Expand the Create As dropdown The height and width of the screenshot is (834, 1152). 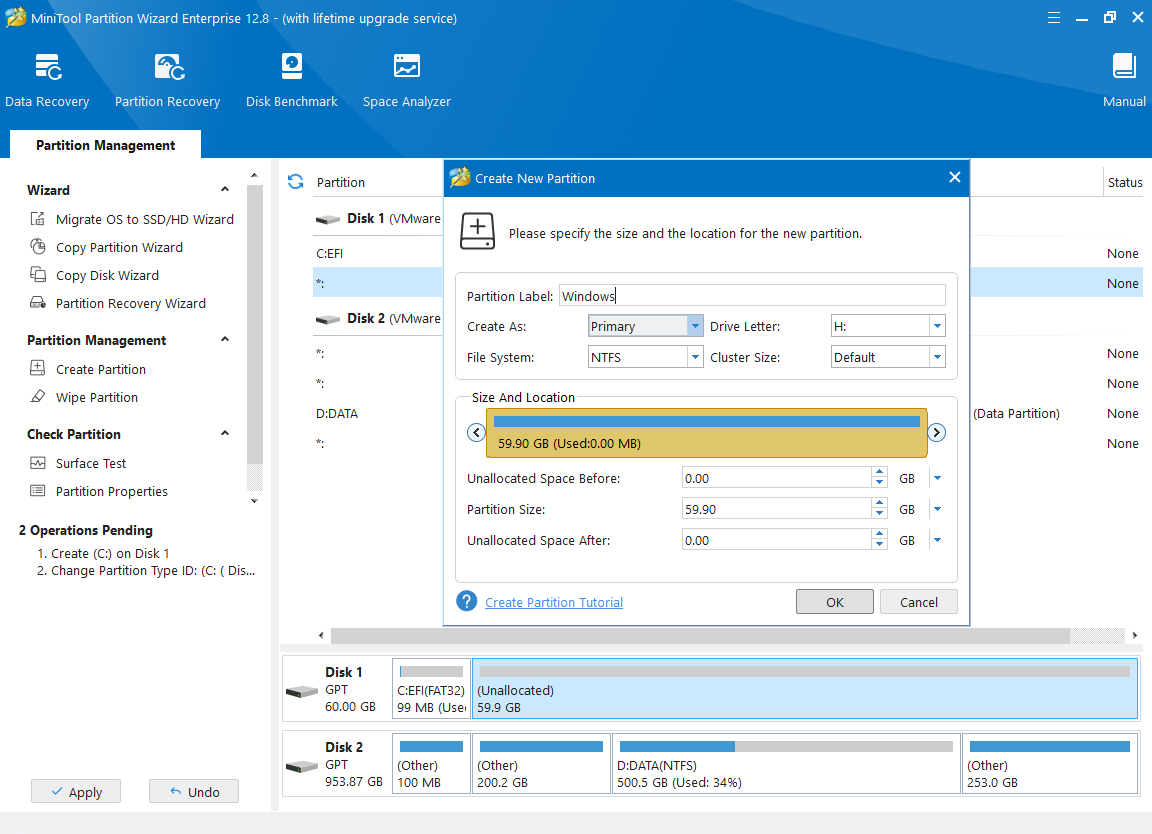tap(695, 326)
